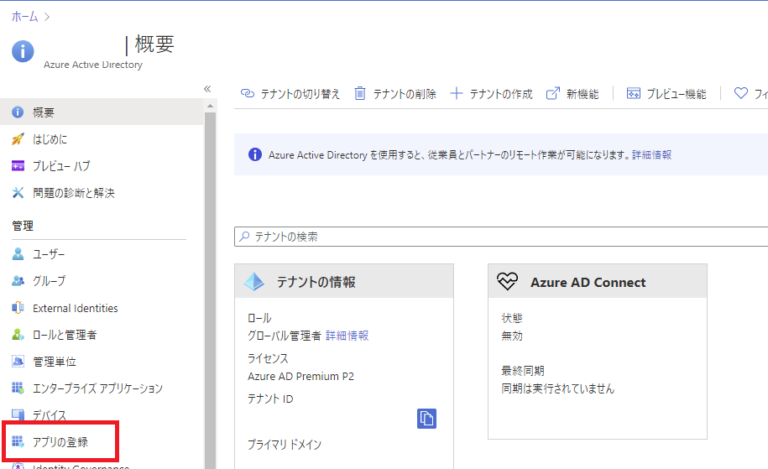768x469 pixels.
Task: Click the テナントの検索 search field
Action: coord(500,237)
